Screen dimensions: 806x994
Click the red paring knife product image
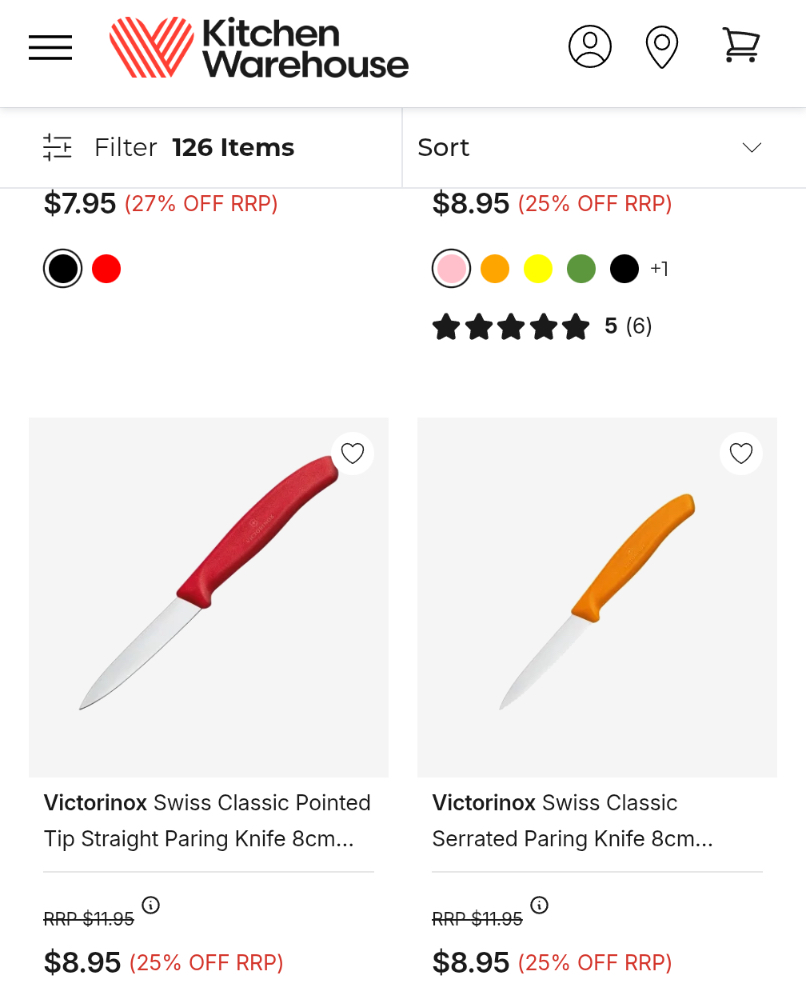[208, 597]
